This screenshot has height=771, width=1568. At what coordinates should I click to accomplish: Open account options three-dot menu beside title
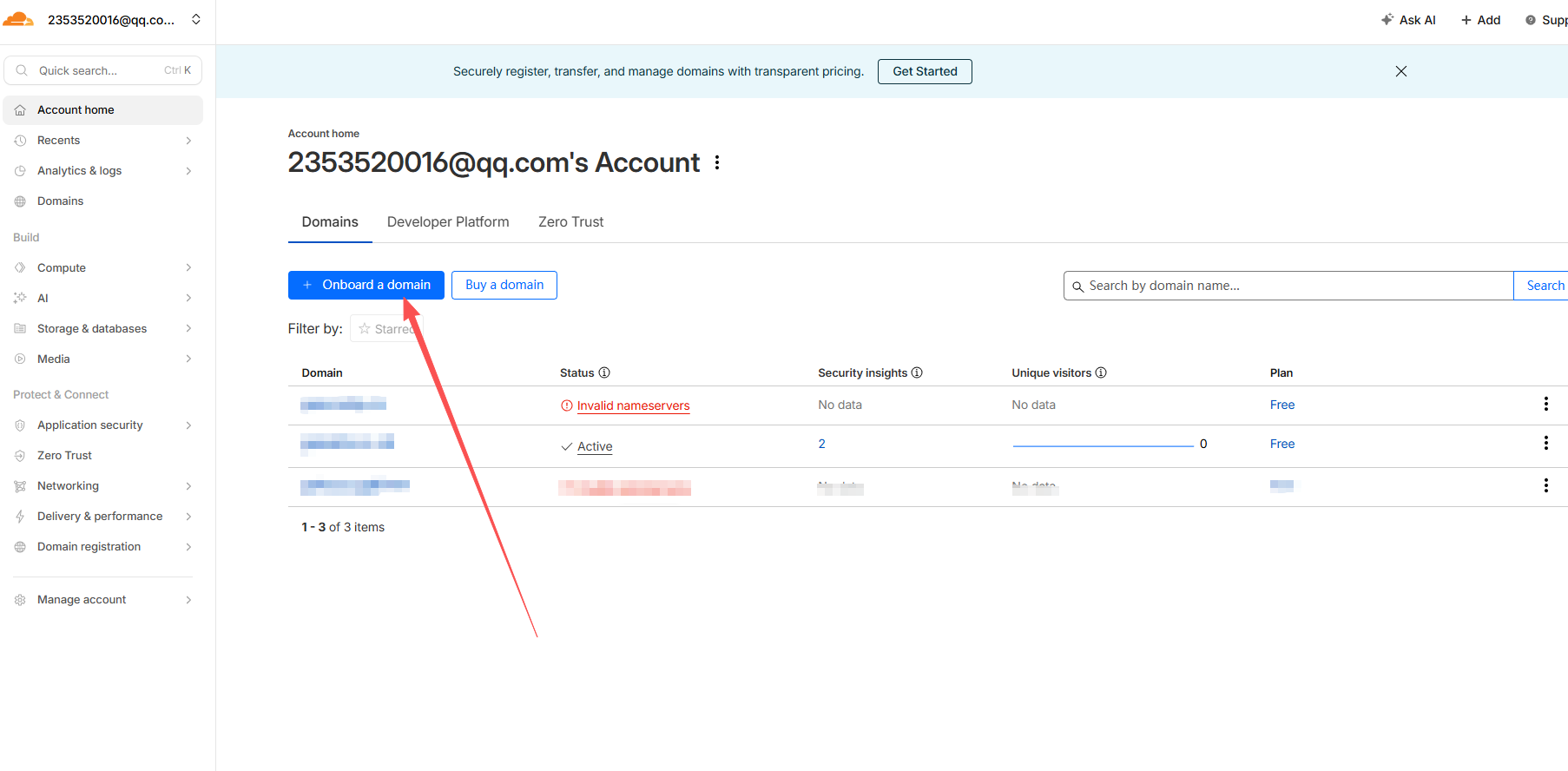pos(717,162)
